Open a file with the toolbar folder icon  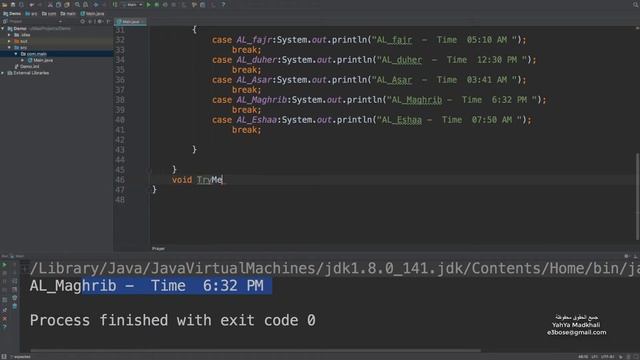(4, 4)
